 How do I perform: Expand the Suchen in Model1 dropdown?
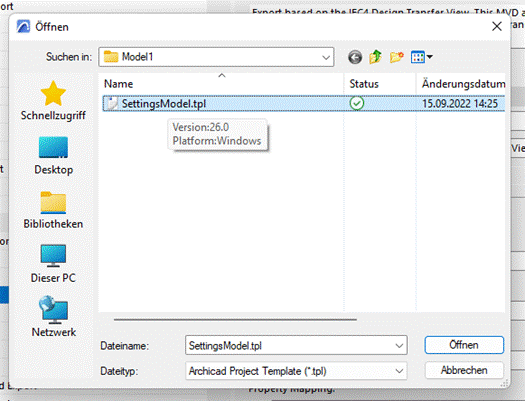click(x=326, y=57)
